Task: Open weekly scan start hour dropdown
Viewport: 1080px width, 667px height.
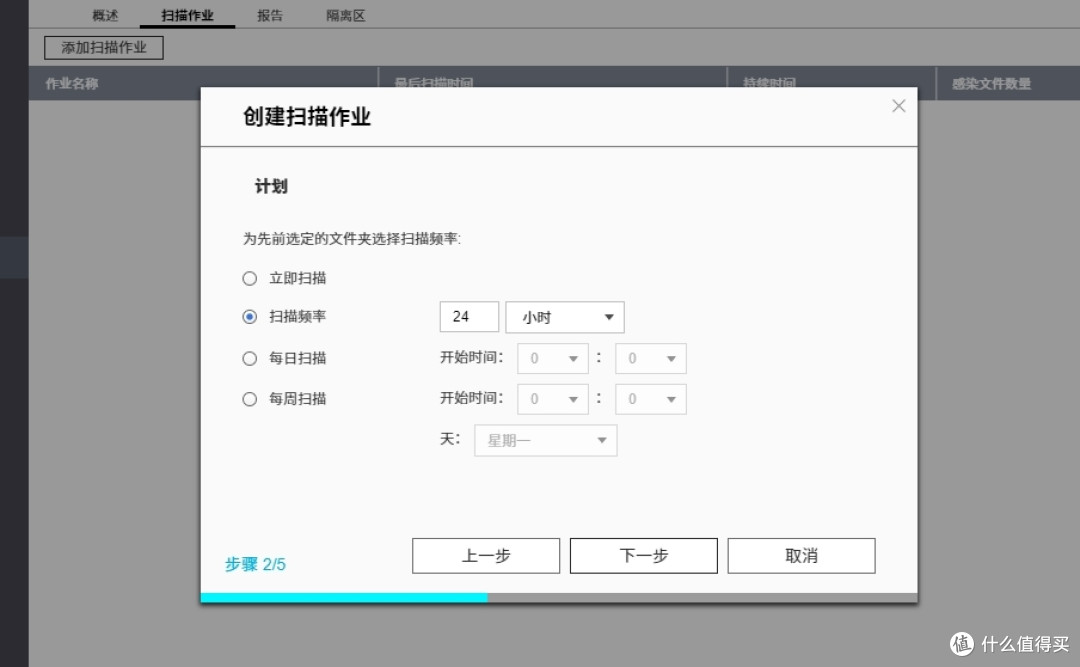Action: pos(552,399)
